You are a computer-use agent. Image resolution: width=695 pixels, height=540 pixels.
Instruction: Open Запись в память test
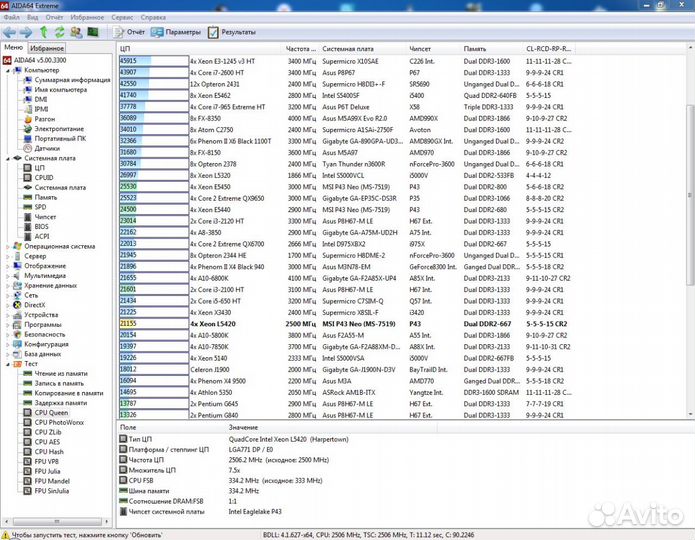point(59,383)
